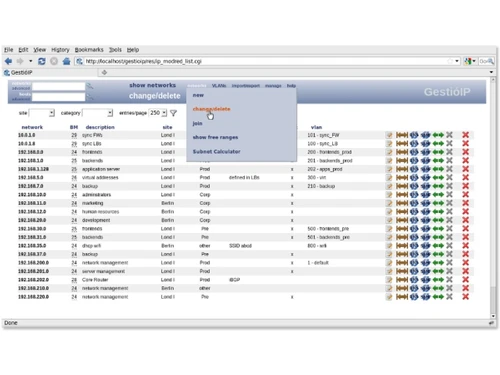The image size is (500, 375).
Task: Select 'join' in the networks dropdown menu
Action: [x=197, y=123]
